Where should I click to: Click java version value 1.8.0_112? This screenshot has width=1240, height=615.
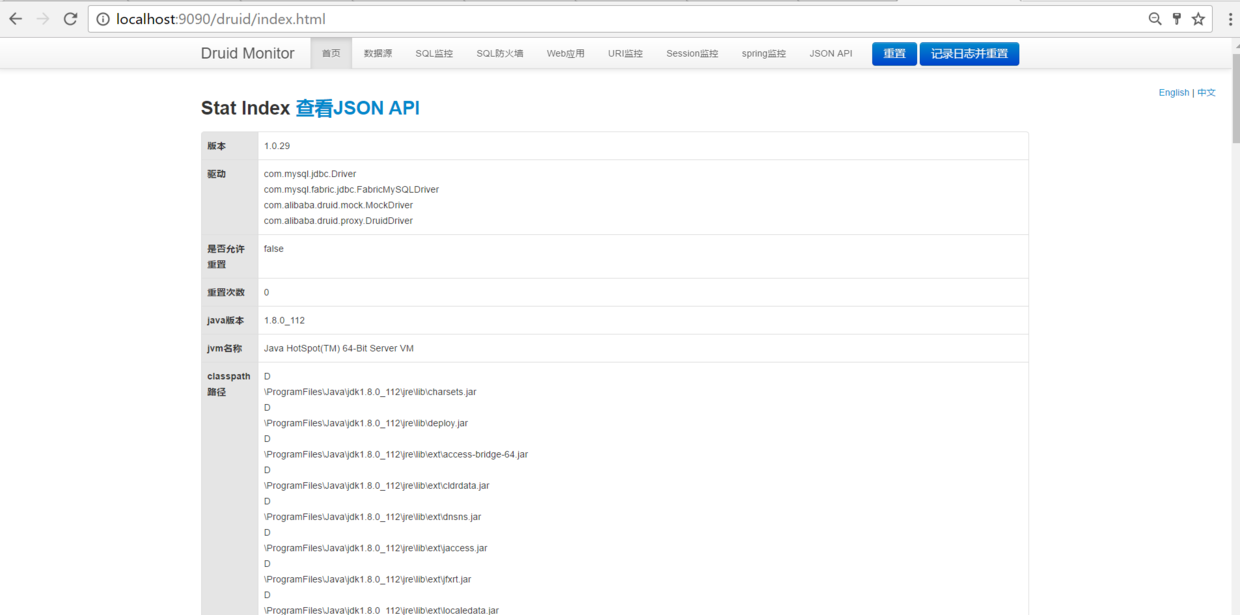click(x=284, y=320)
